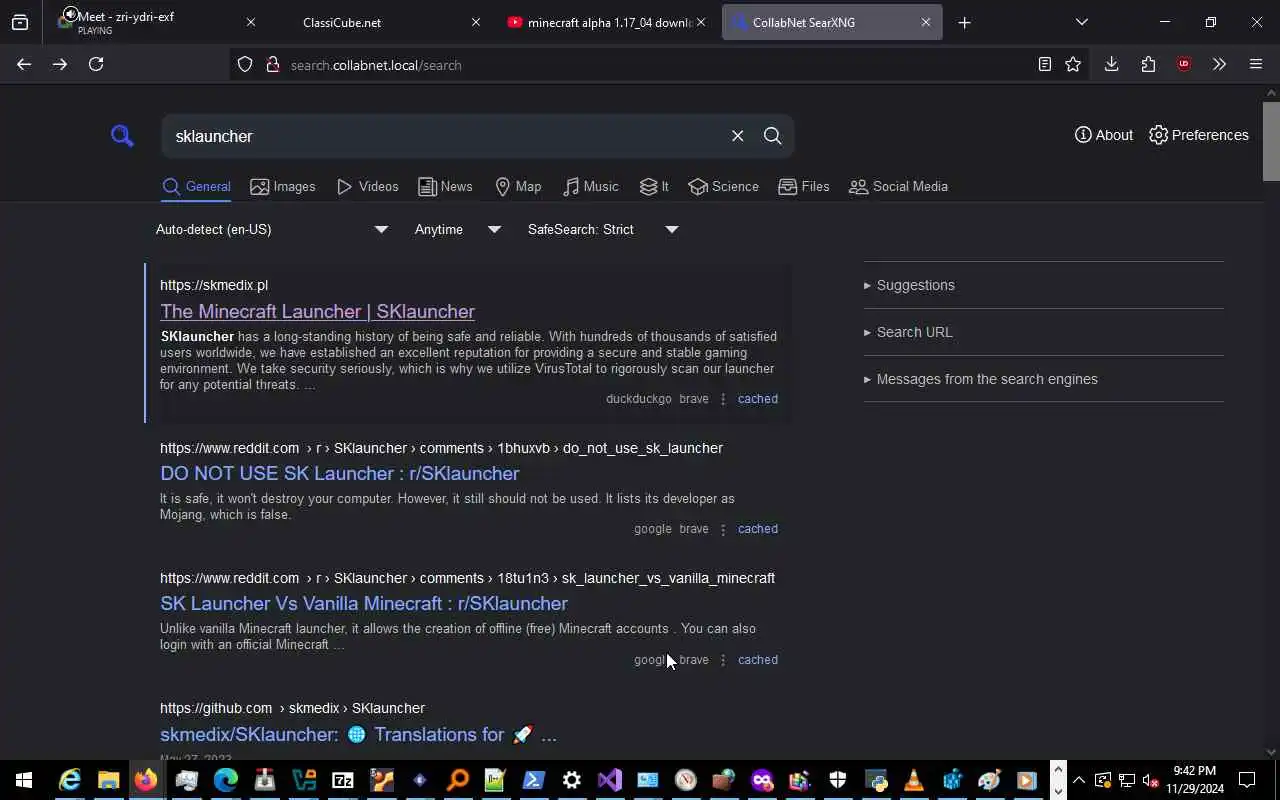This screenshot has width=1280, height=800.
Task: Click the SearXNG magnifier logo
Action: coord(122,136)
